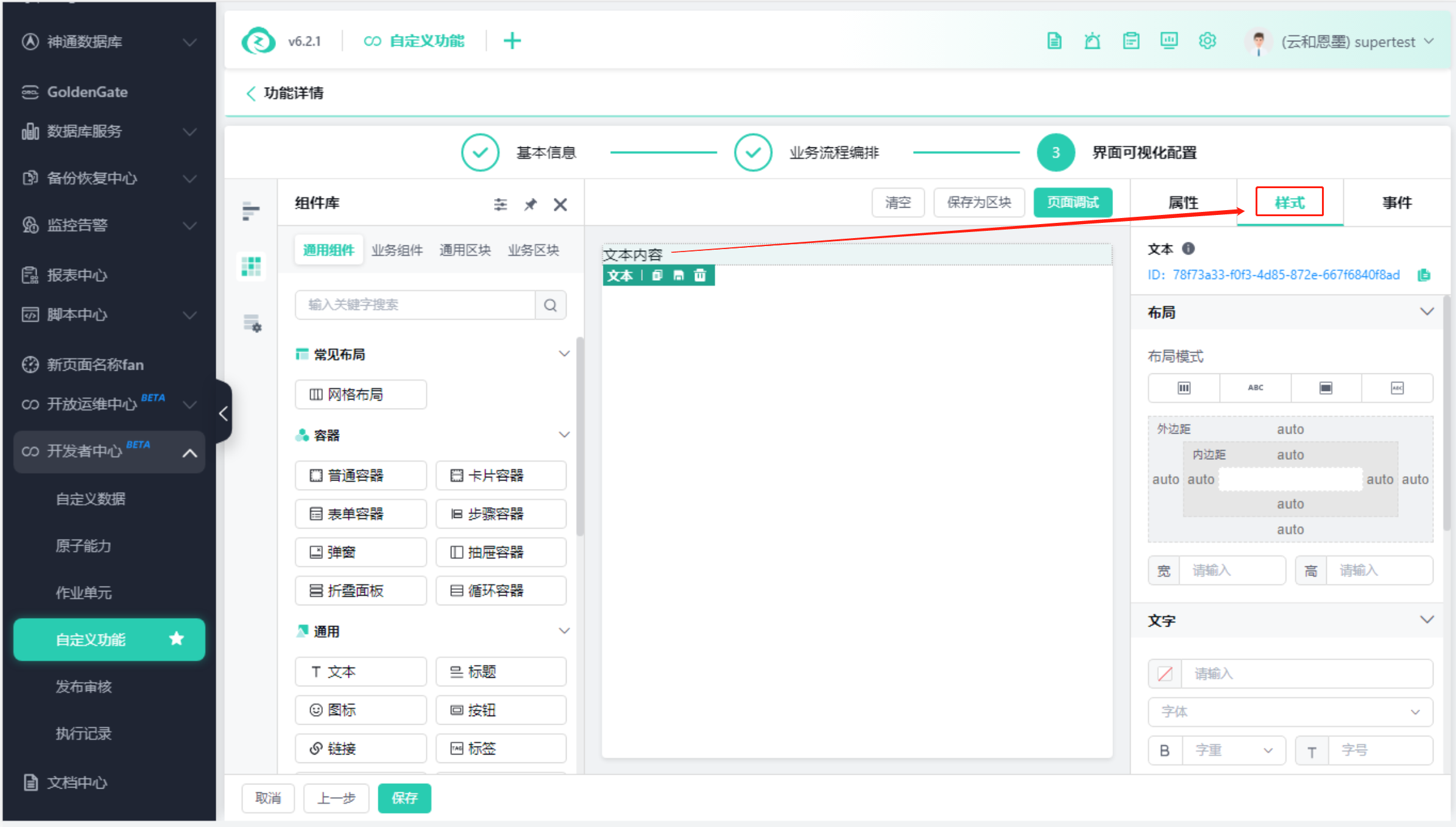Switch to the 事件 tab
Image resolution: width=1456 pixels, height=827 pixels.
(x=1396, y=203)
